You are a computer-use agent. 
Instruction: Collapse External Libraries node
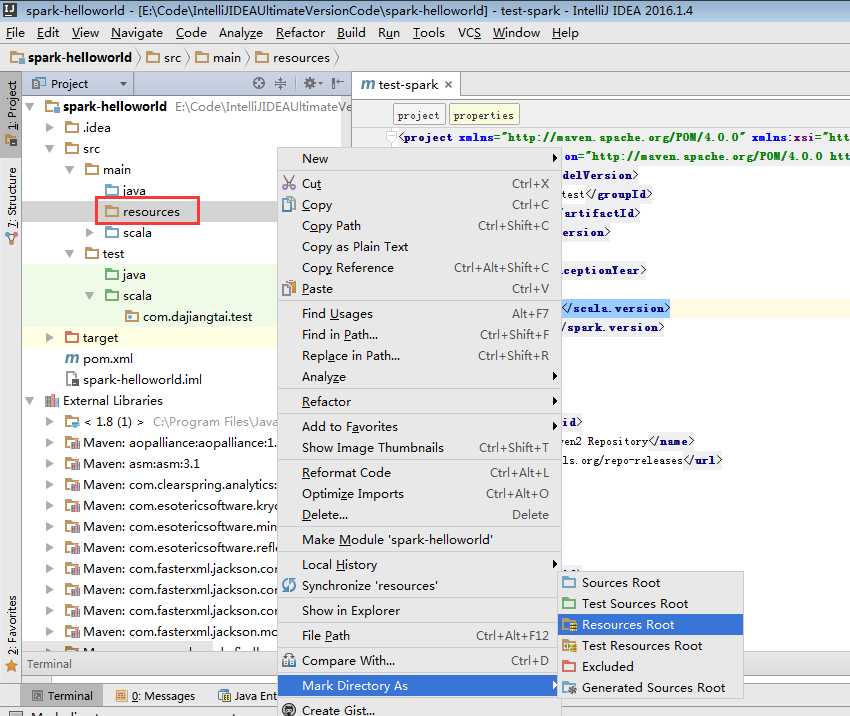click(30, 401)
